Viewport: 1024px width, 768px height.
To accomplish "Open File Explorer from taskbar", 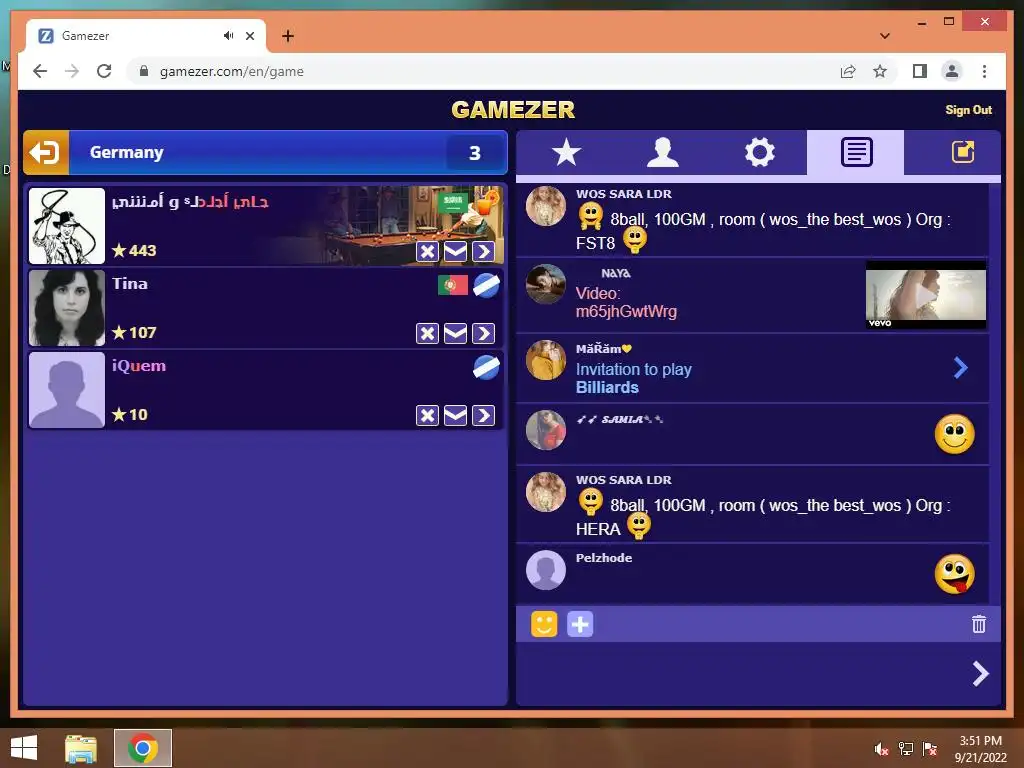I will point(81,748).
